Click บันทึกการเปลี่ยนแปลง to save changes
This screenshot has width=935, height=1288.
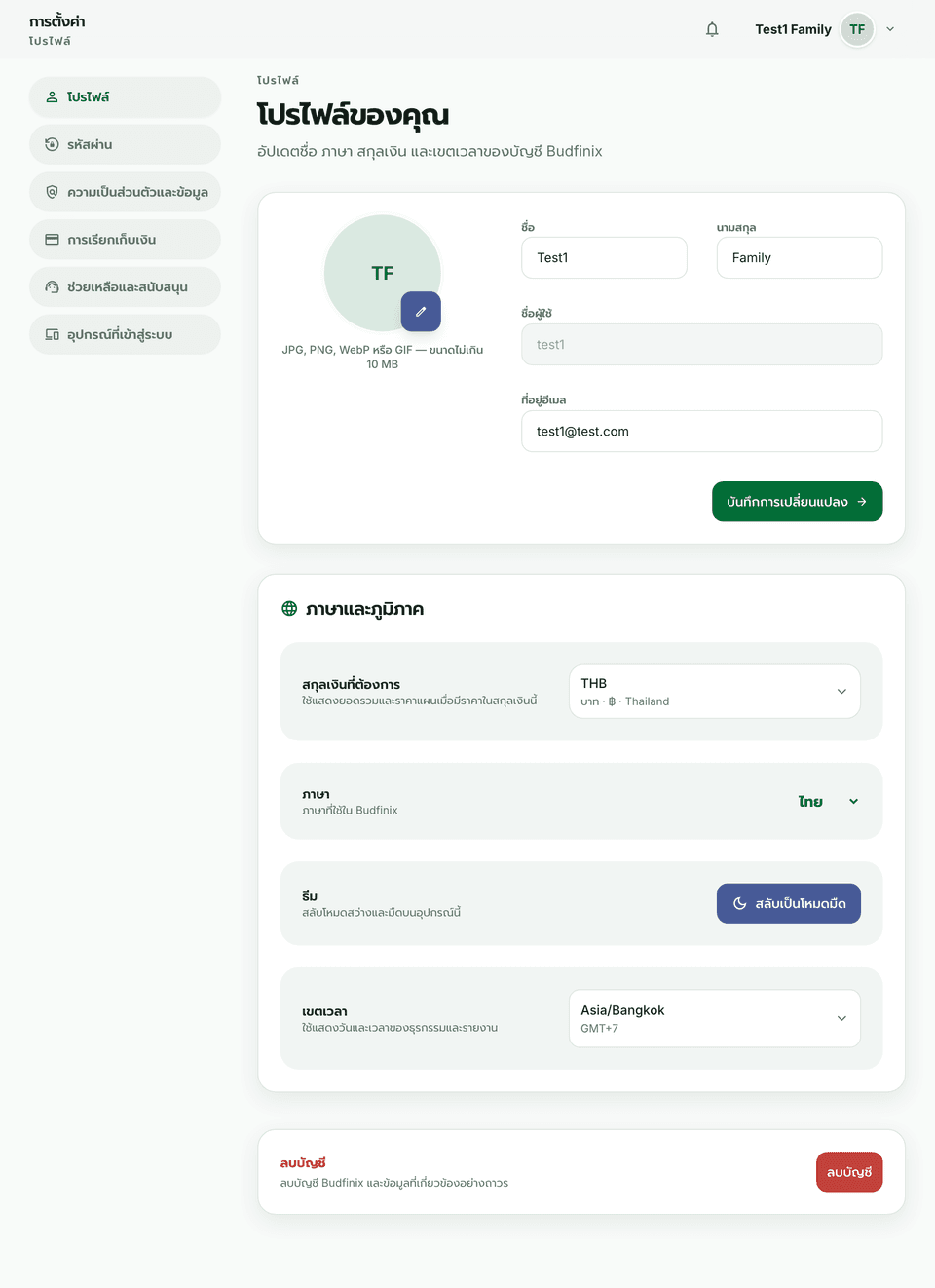coord(798,502)
